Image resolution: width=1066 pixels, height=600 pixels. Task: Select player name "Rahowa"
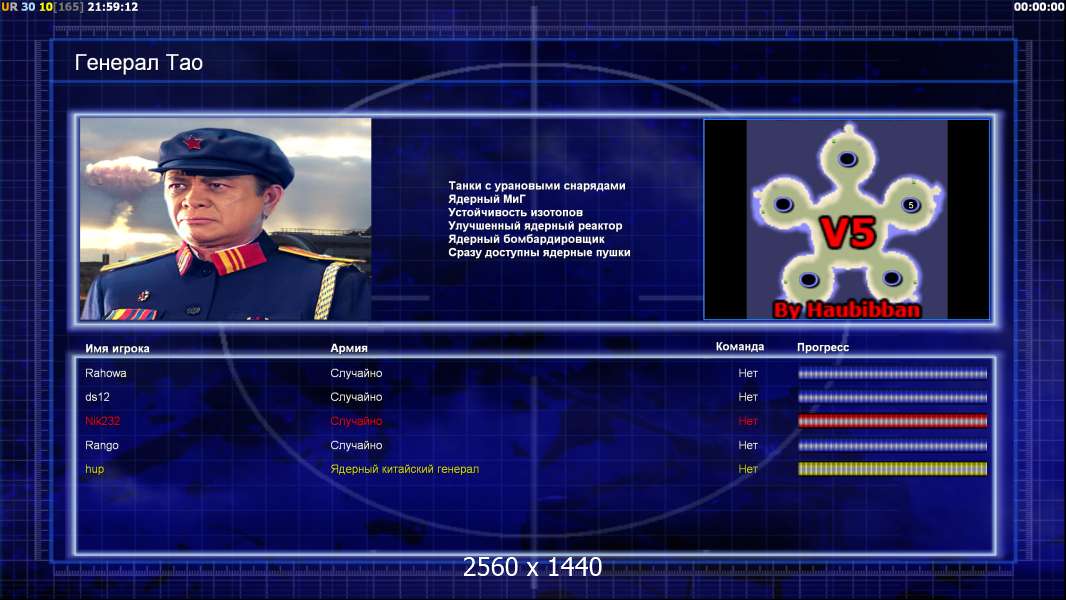point(105,373)
